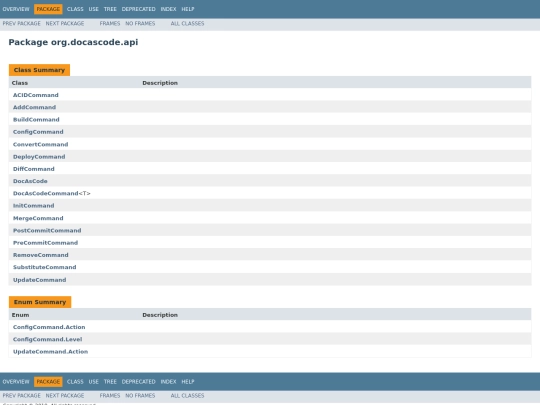540x405 pixels.
Task: Open the RemoveCommand class link
Action: tap(41, 255)
